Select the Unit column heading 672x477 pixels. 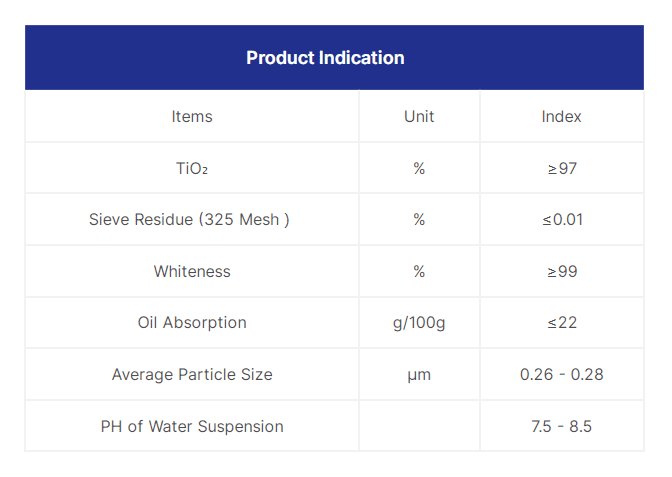pos(419,116)
